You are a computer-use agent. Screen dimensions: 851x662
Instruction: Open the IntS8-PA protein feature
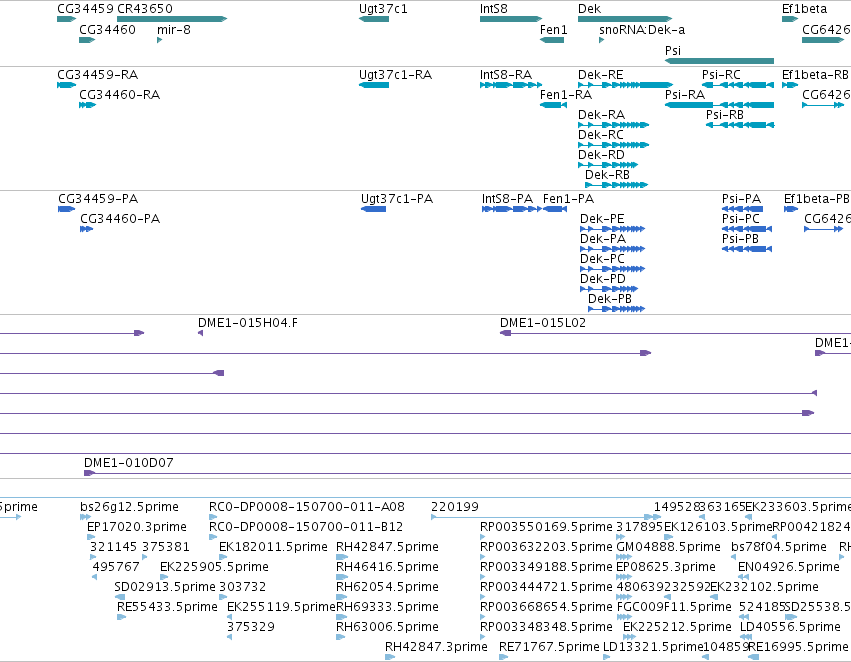point(511,209)
